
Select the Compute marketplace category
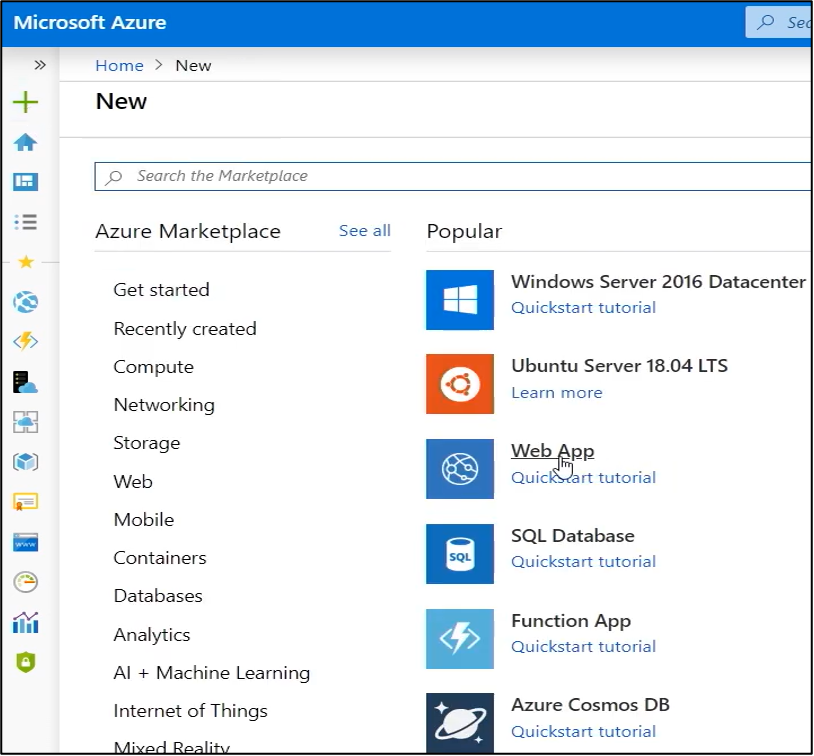[x=153, y=367]
